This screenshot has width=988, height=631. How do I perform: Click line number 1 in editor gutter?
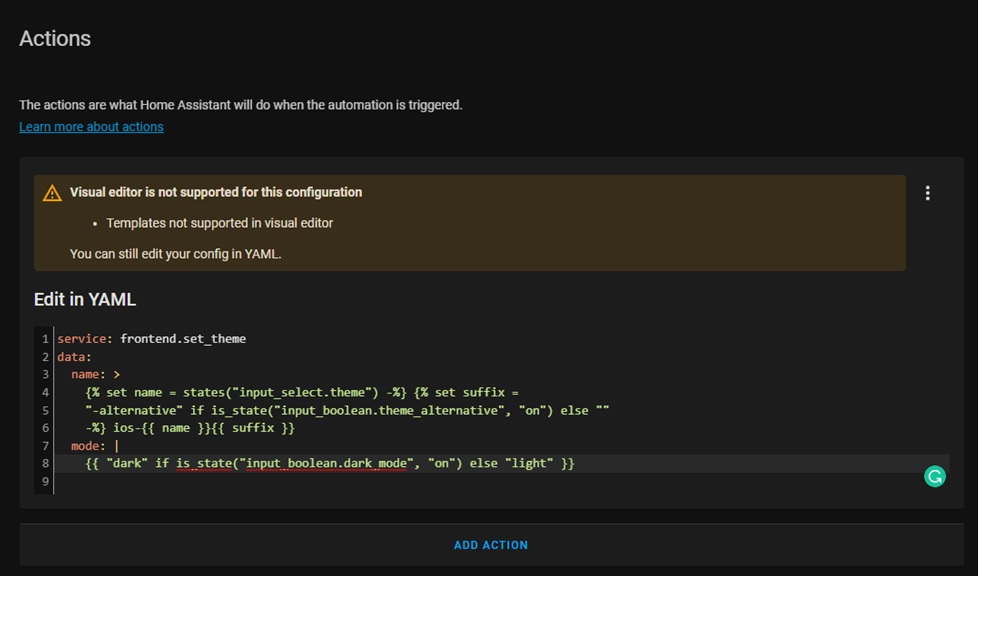(x=45, y=339)
